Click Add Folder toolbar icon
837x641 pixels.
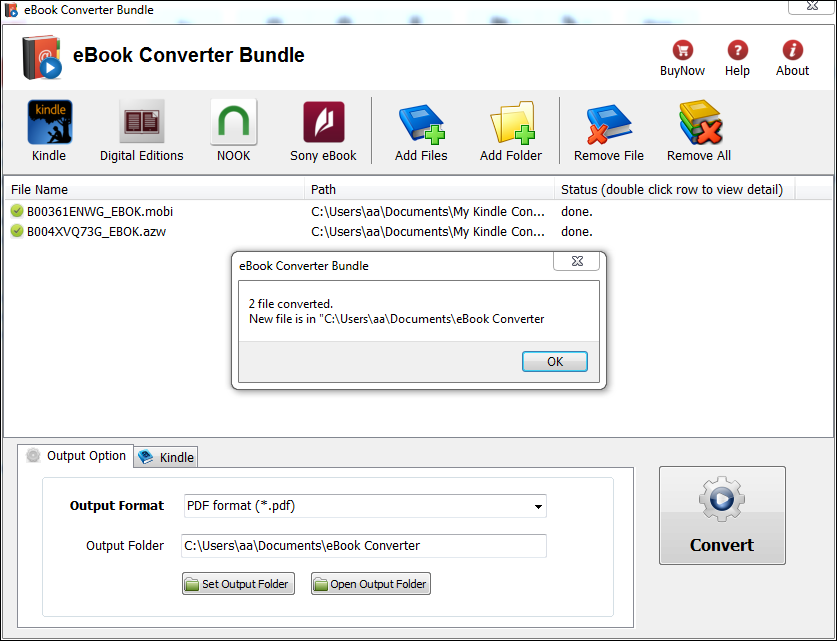pyautogui.click(x=511, y=131)
